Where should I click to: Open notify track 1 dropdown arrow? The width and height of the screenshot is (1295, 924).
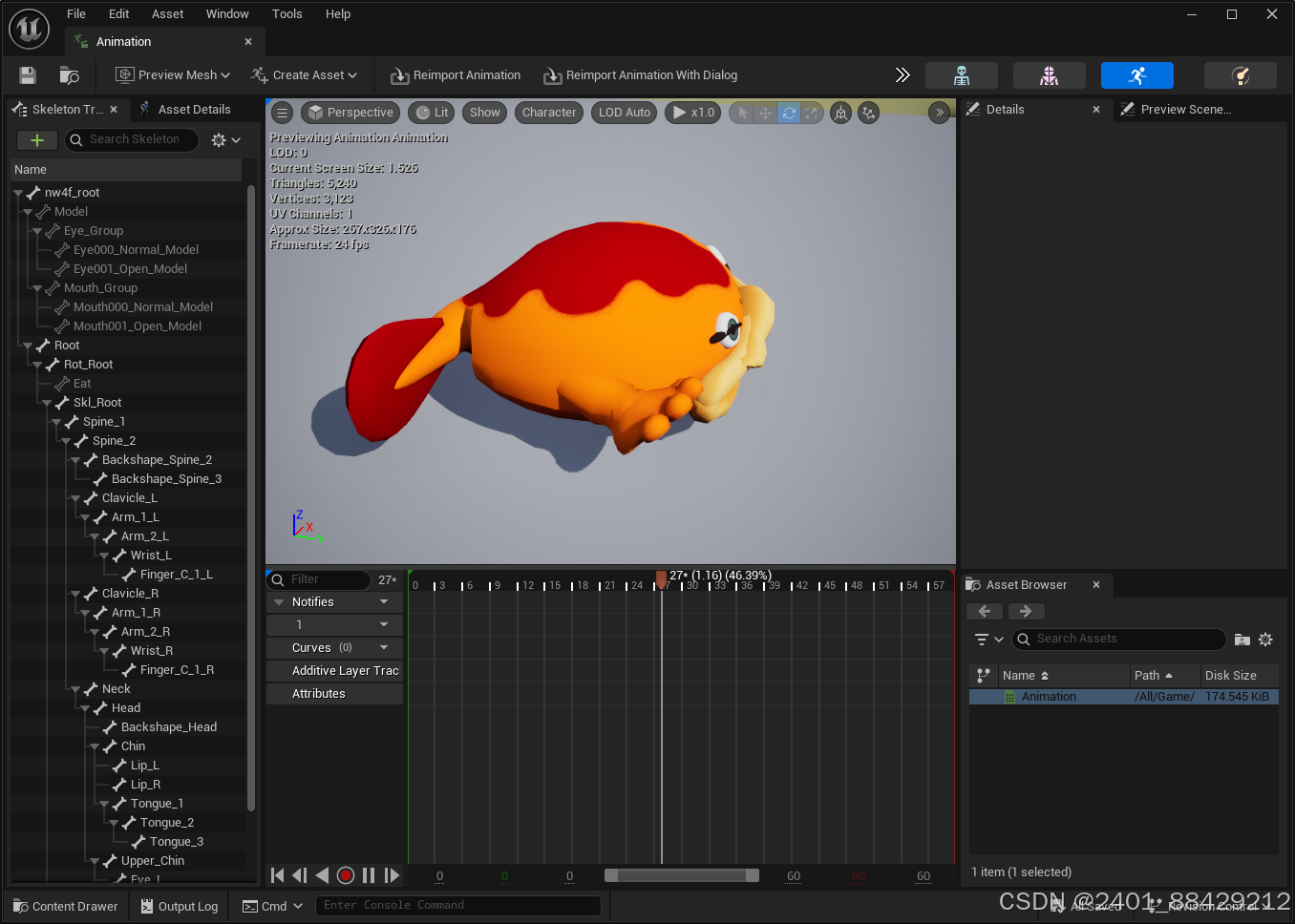point(384,625)
